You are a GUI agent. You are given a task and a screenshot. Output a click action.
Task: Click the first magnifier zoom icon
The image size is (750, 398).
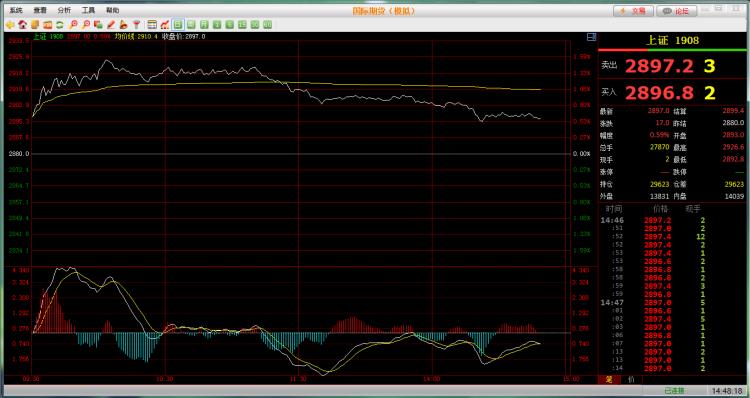click(73, 24)
